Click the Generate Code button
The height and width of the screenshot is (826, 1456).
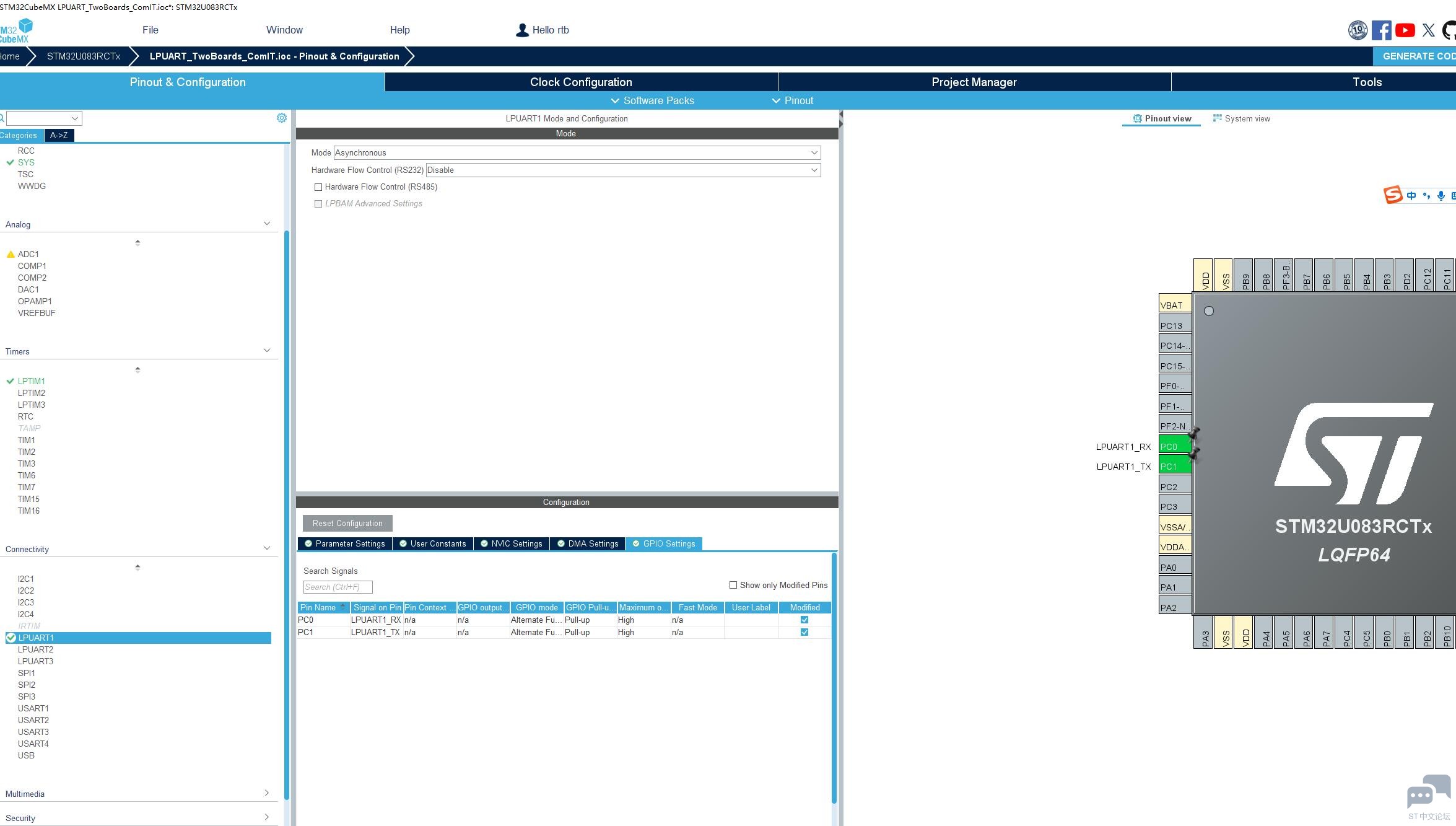[1415, 56]
